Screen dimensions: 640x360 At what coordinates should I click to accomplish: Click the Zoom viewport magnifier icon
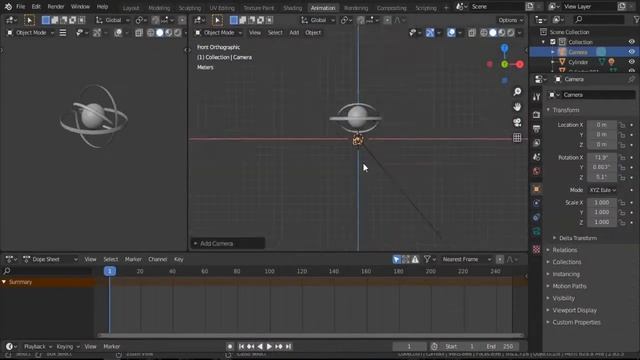tap(517, 92)
